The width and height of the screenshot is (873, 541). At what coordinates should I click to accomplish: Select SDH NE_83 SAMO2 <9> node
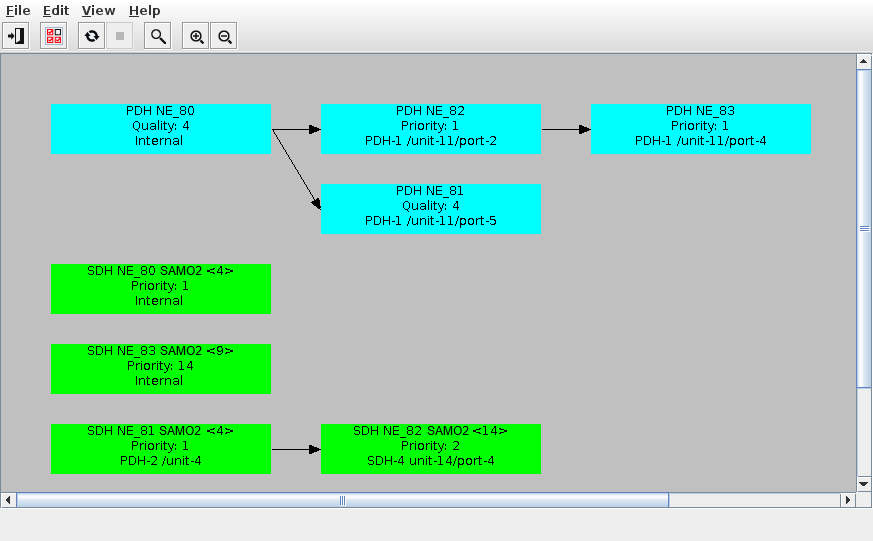click(161, 368)
